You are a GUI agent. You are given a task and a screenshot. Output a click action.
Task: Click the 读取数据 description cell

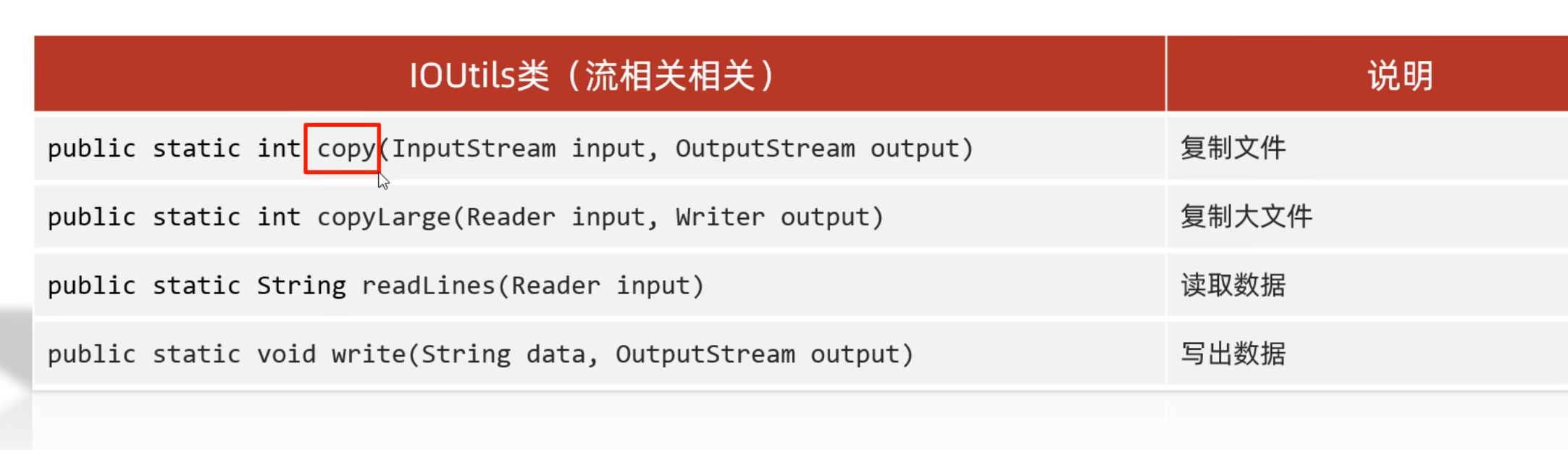point(1233,286)
